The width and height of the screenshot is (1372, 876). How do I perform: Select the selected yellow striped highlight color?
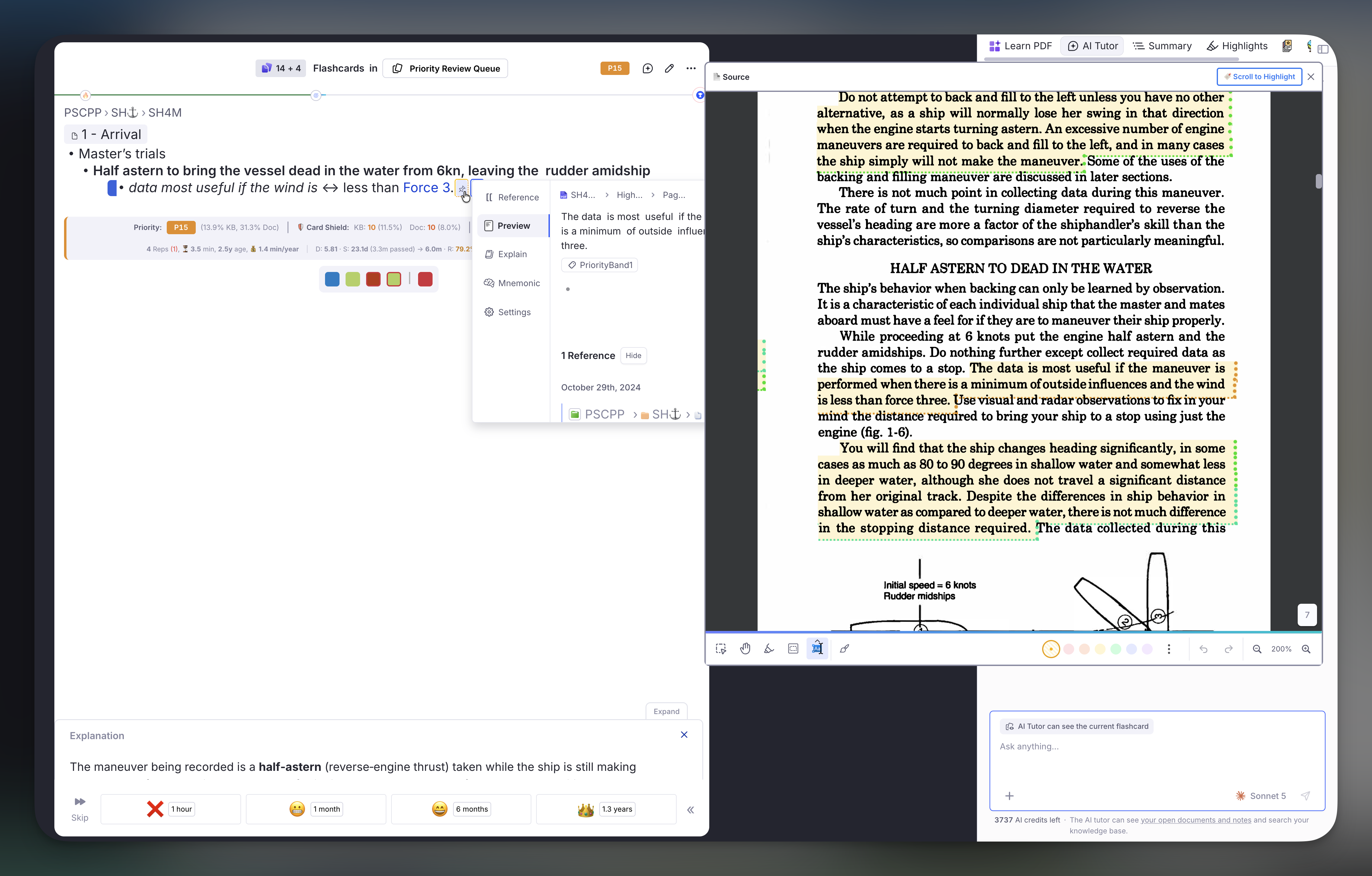pyautogui.click(x=1051, y=648)
